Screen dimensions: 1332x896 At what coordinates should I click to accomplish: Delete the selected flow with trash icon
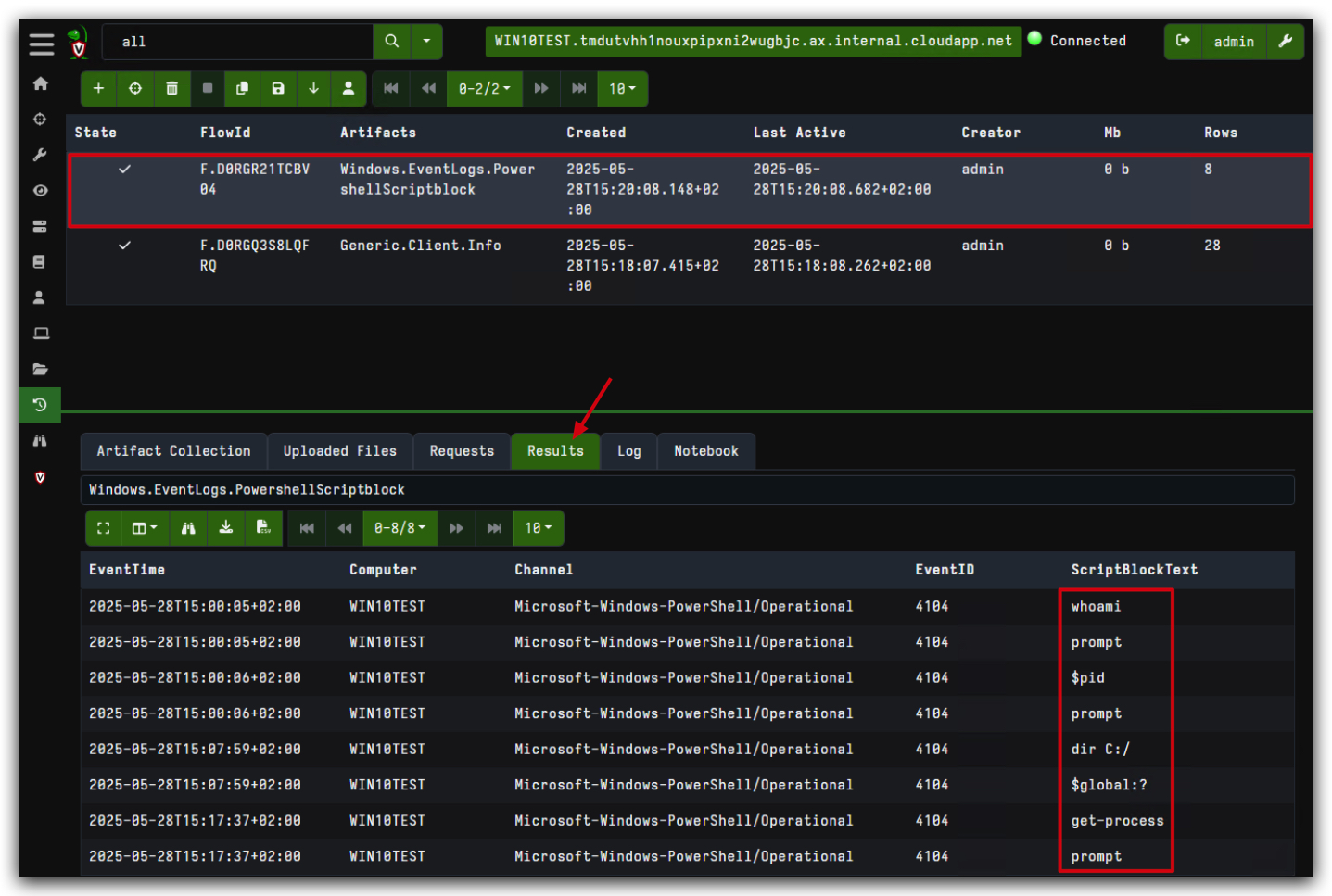coord(171,88)
